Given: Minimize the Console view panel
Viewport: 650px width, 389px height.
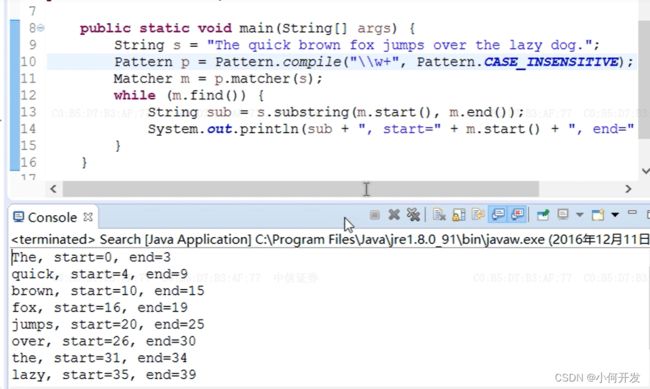Looking at the screenshot, I should (632, 212).
